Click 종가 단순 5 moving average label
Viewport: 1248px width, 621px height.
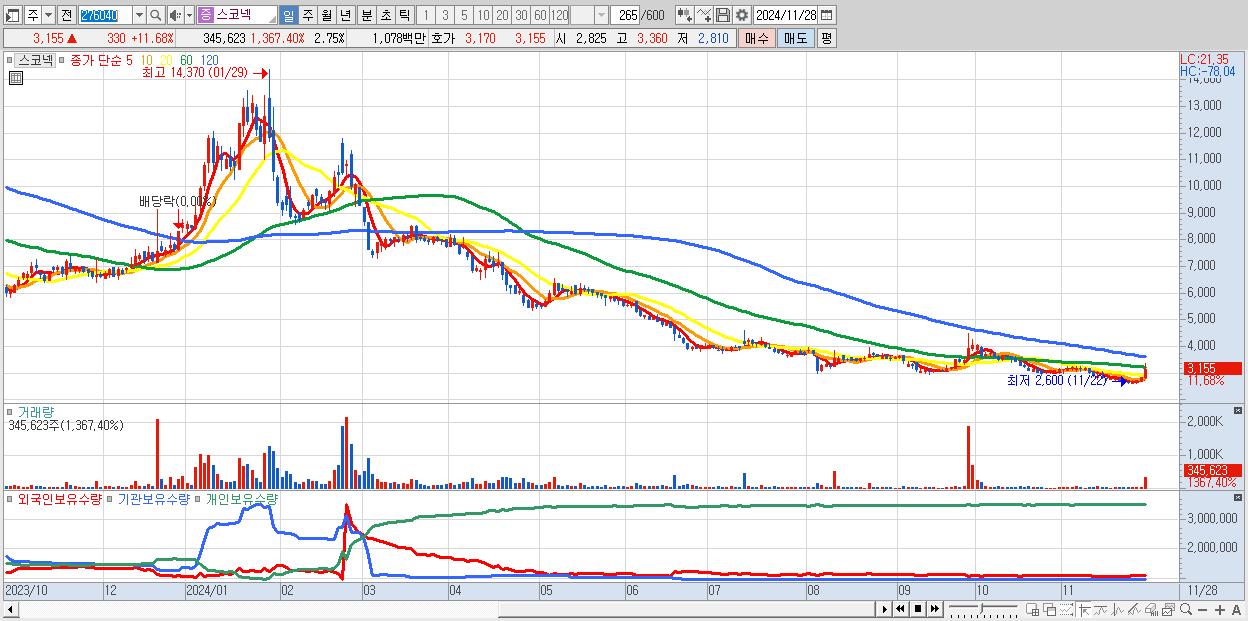[x=101, y=60]
